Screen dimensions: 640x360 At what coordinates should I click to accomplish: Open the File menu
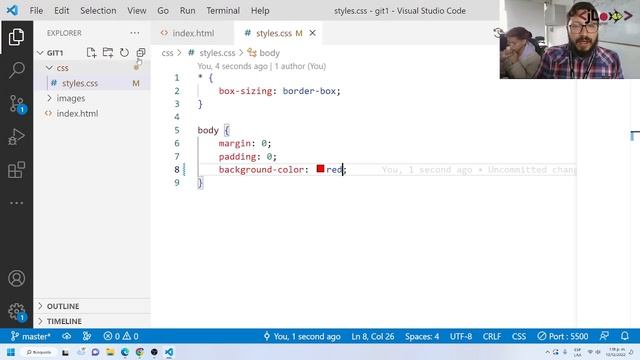click(x=36, y=11)
